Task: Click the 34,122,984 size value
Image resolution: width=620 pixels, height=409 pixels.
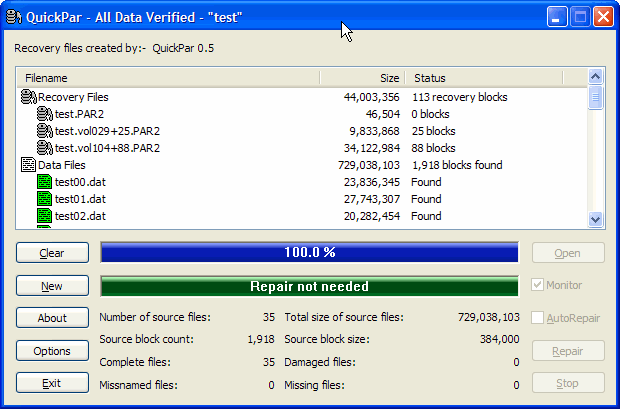Action: pyautogui.click(x=372, y=148)
